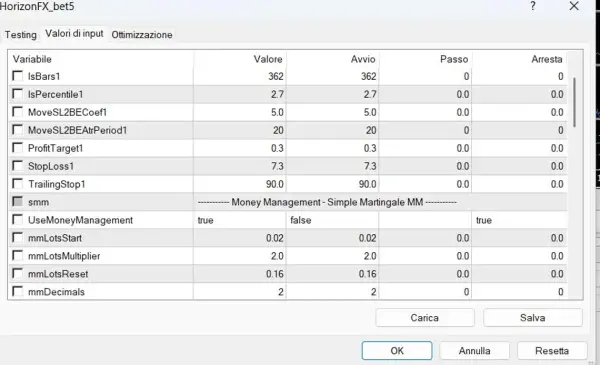This screenshot has height=365, width=600.
Task: Confirm with the OK button
Action: (397, 350)
